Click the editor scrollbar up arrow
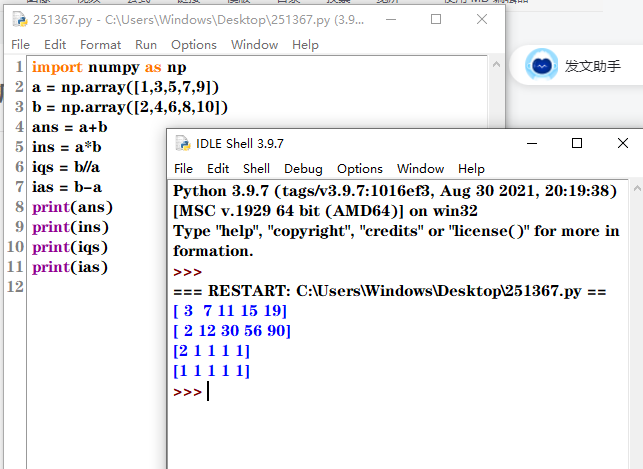 pos(496,64)
